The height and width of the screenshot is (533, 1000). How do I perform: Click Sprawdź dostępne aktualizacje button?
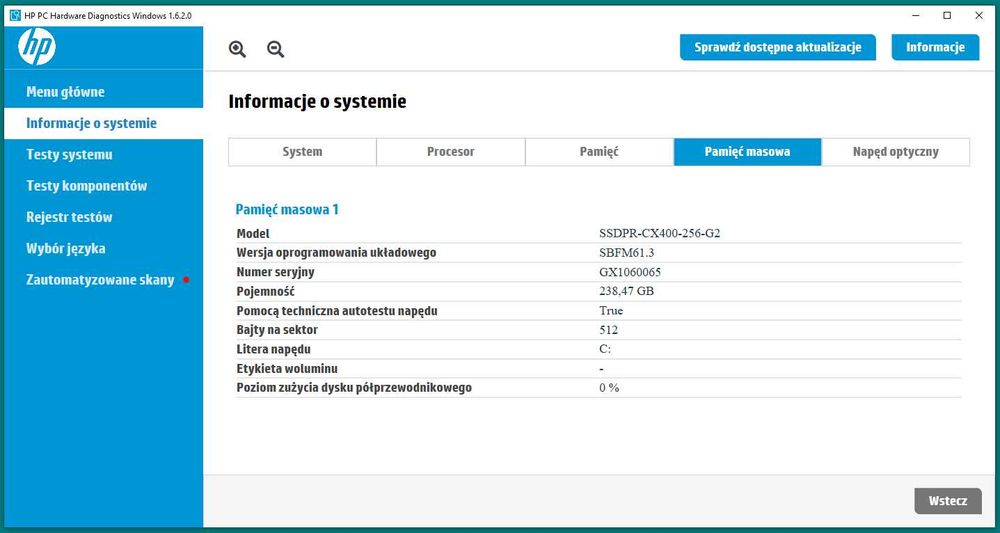tap(777, 47)
